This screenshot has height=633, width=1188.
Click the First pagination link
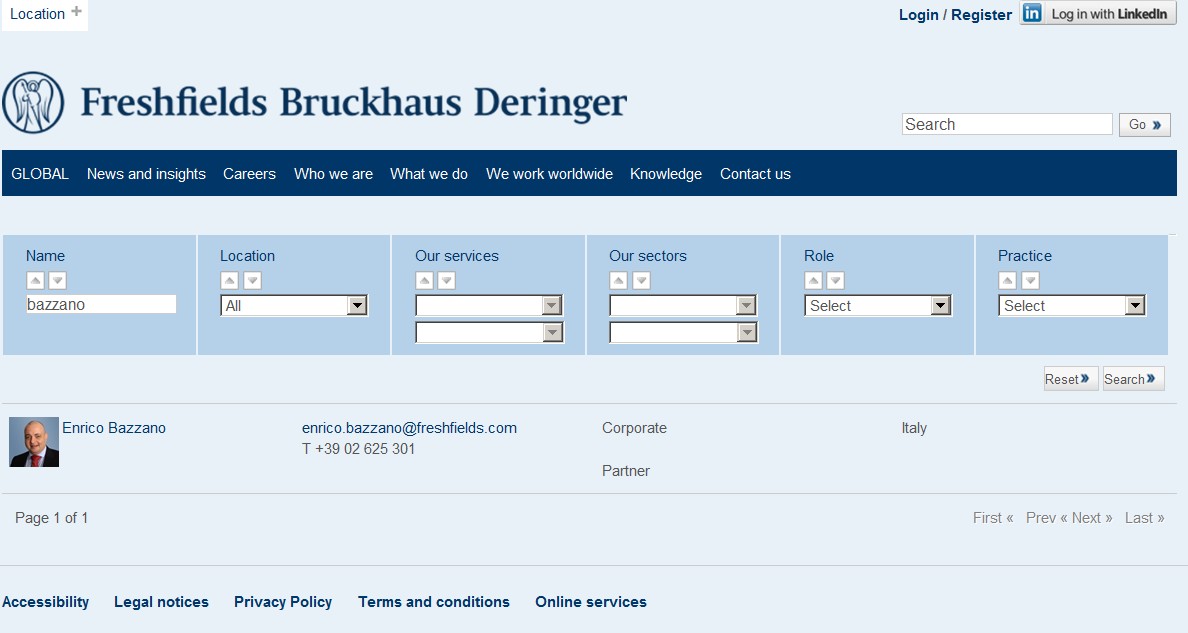click(x=993, y=518)
